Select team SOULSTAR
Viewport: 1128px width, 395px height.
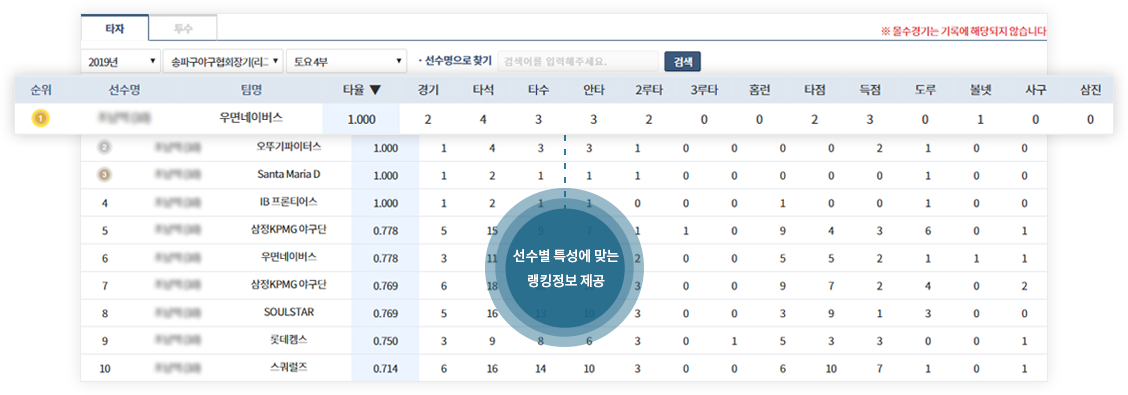[x=288, y=312]
